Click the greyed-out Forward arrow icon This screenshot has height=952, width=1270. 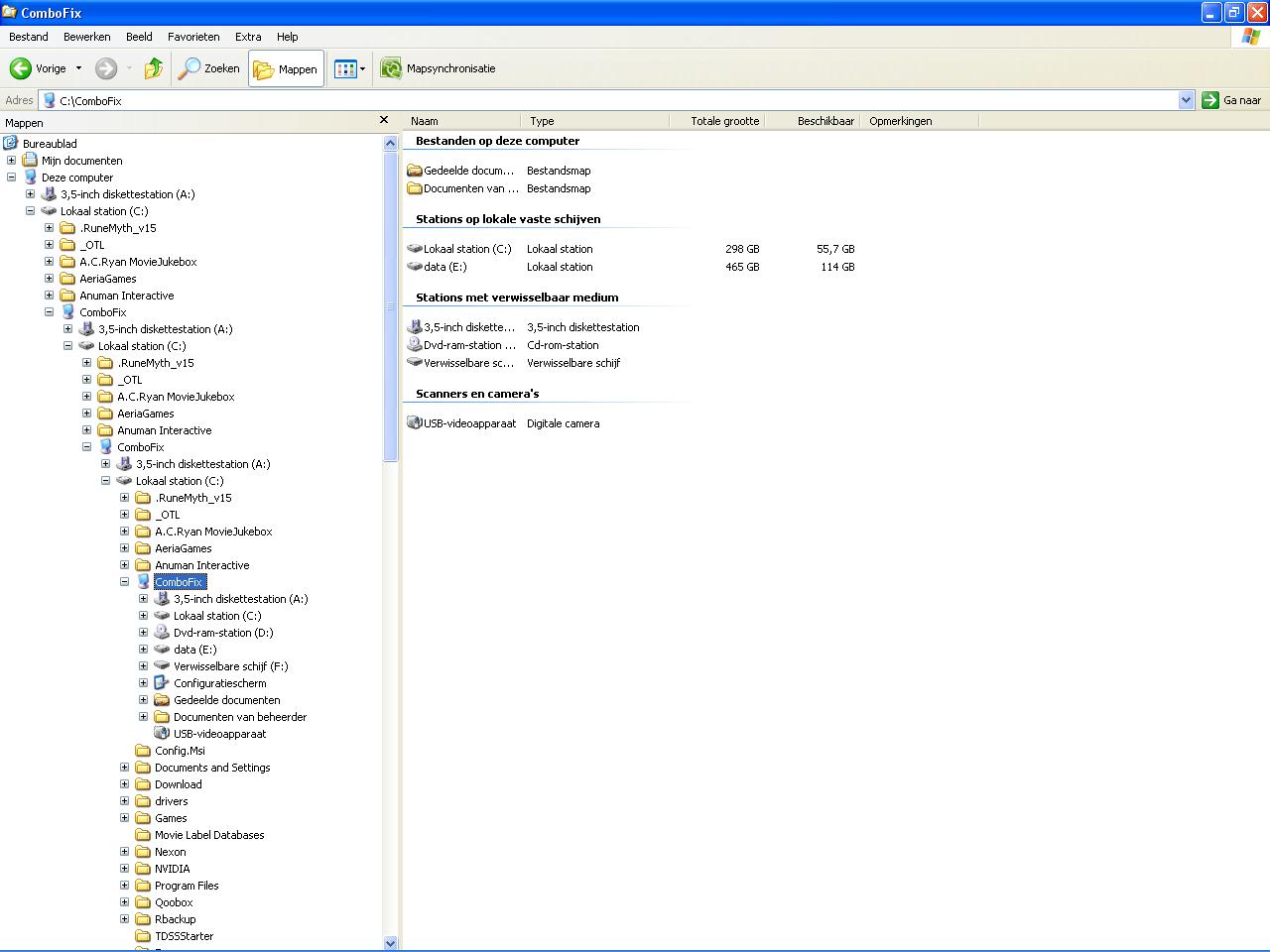click(106, 68)
